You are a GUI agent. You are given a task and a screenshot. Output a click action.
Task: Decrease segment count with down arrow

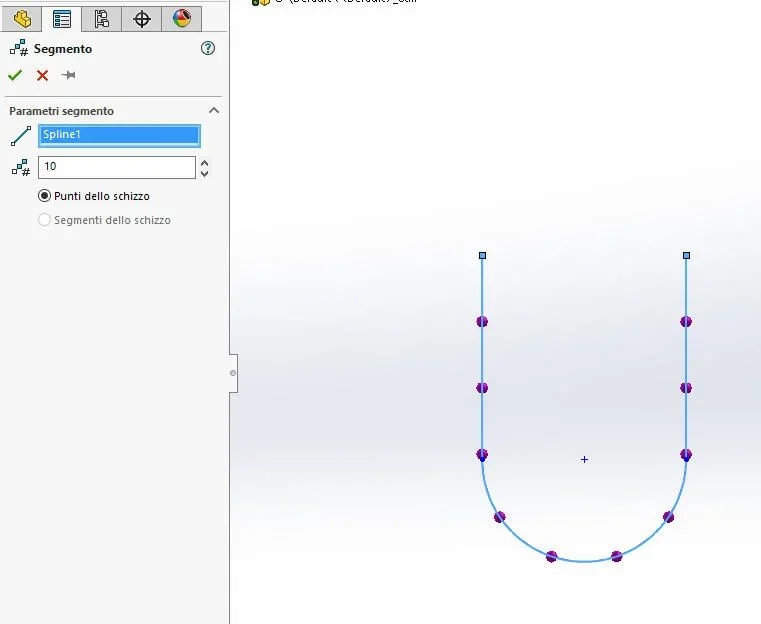point(205,173)
